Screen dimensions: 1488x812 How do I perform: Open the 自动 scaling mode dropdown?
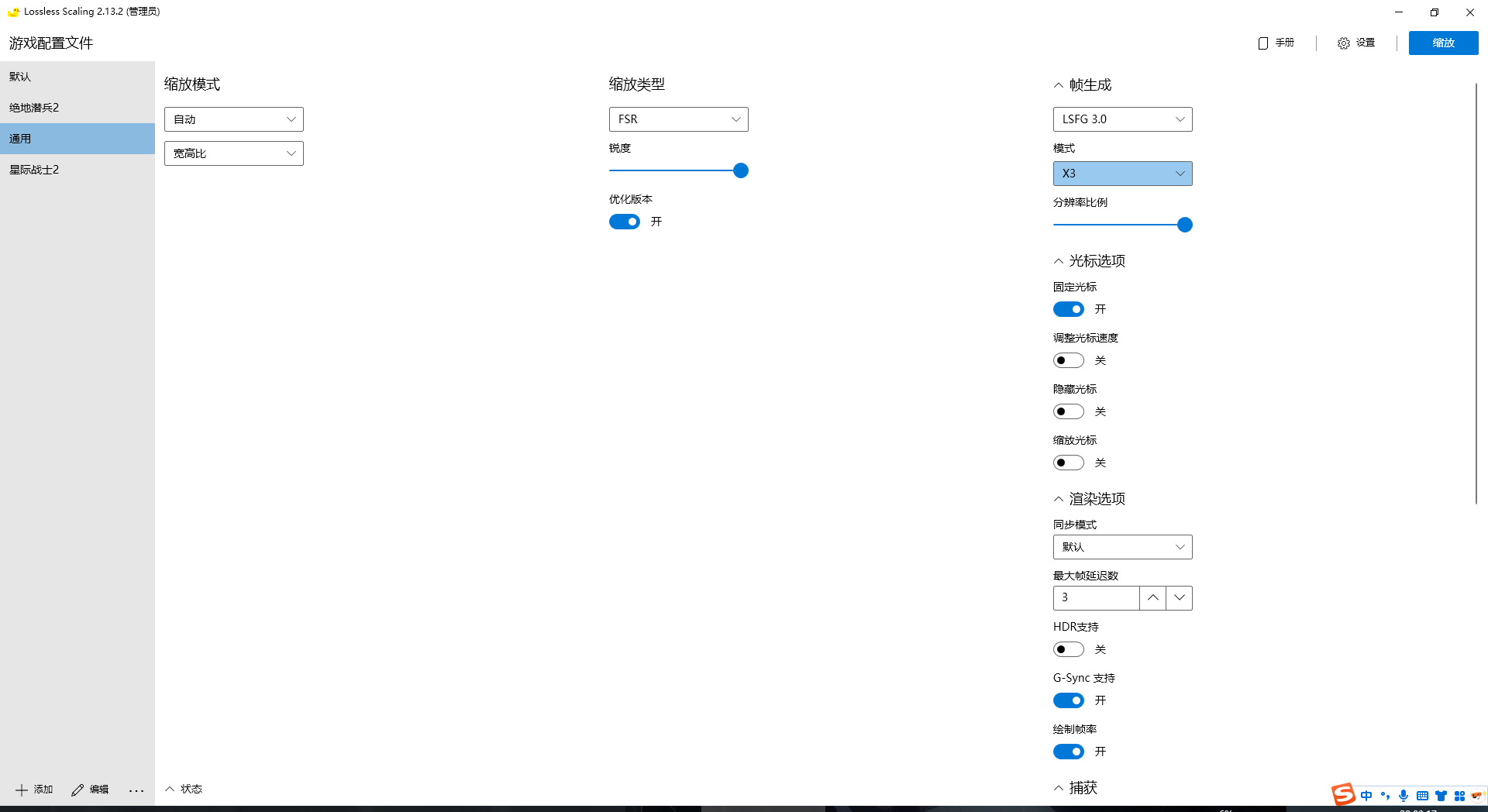233,119
